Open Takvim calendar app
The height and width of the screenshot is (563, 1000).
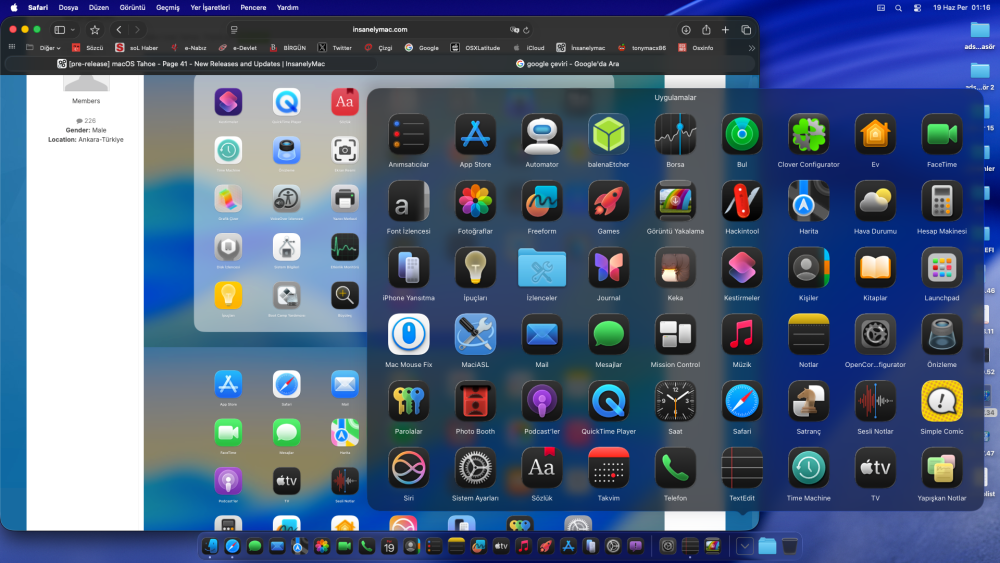pyautogui.click(x=608, y=468)
